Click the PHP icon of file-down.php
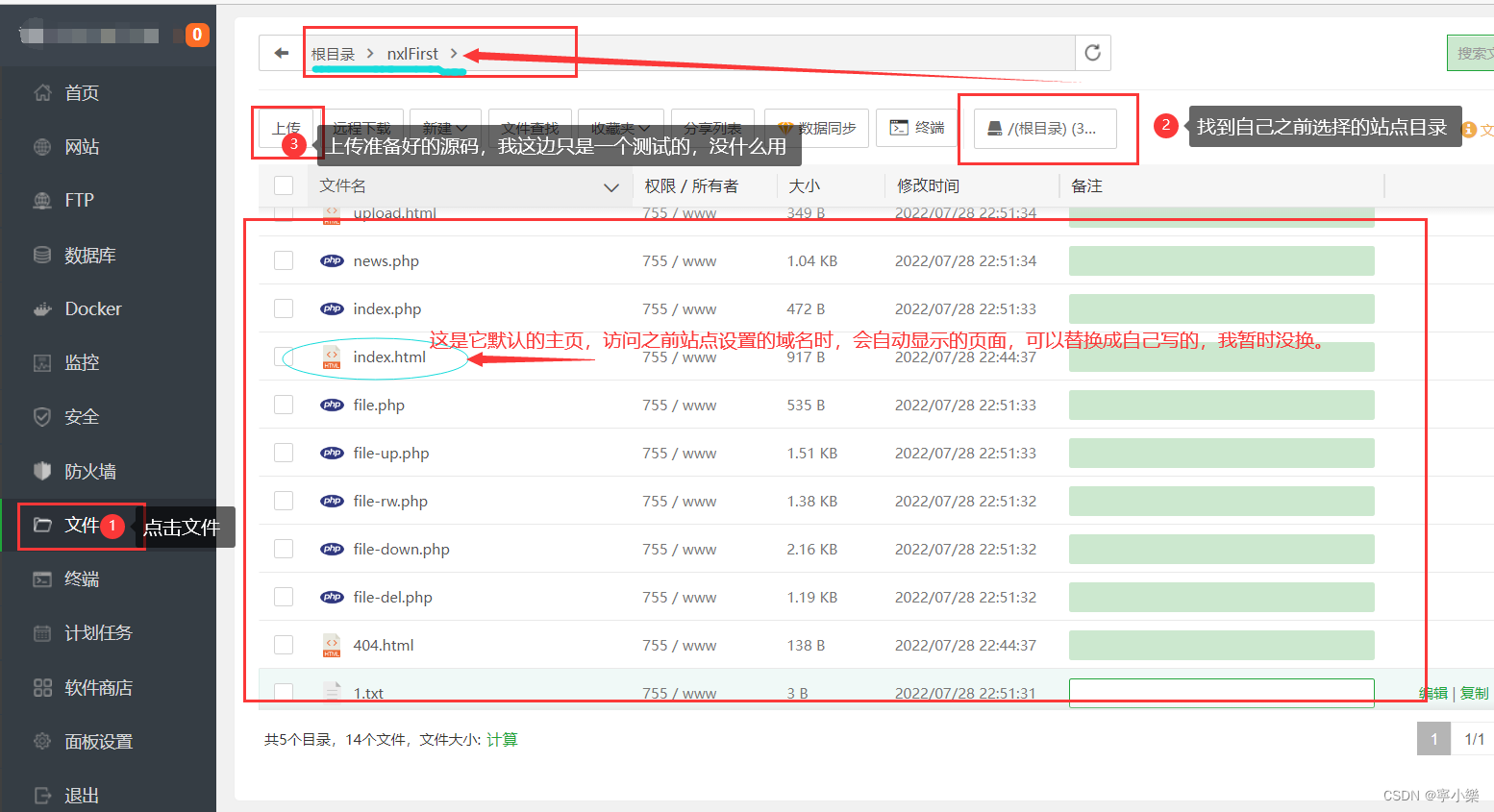 [332, 549]
